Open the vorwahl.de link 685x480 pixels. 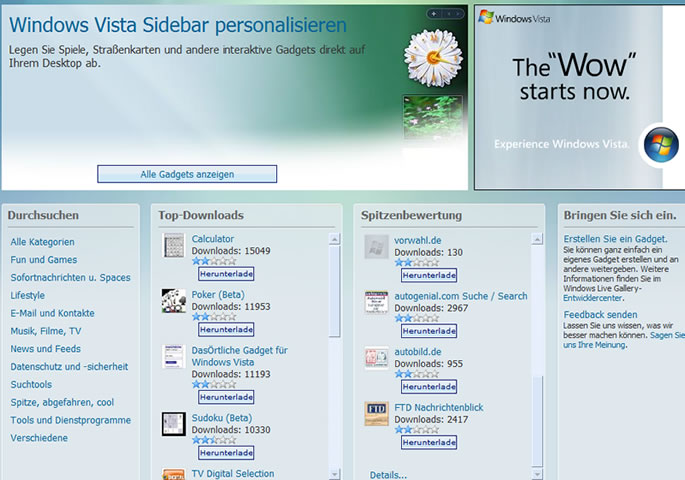pyautogui.click(x=418, y=240)
